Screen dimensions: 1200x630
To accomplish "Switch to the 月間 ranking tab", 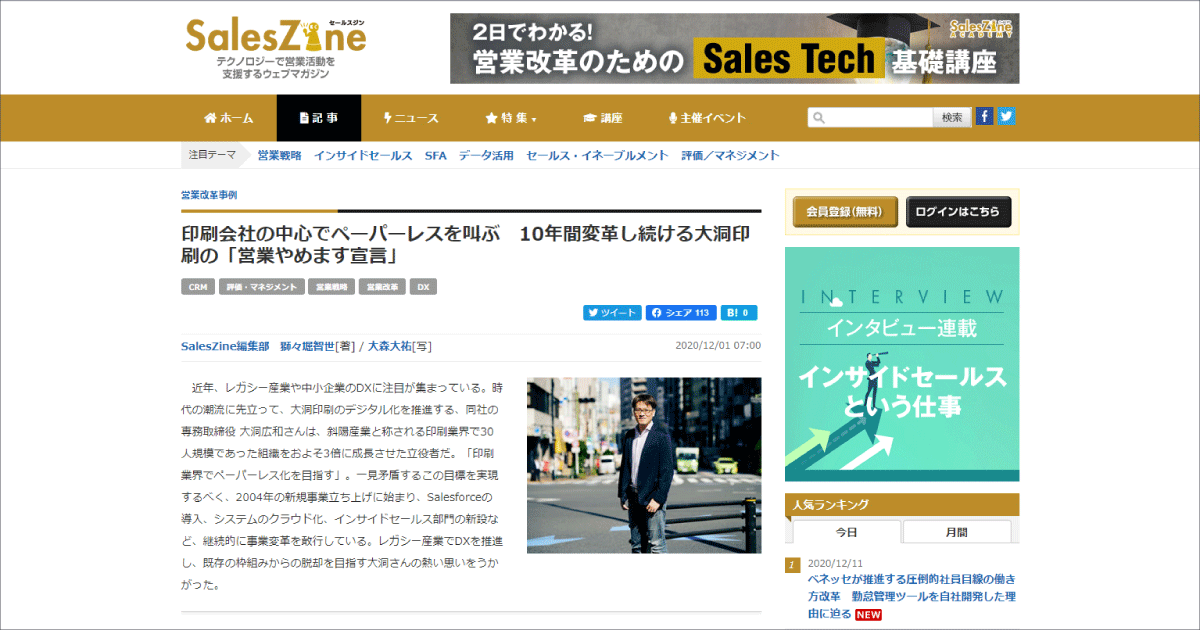I will [956, 532].
